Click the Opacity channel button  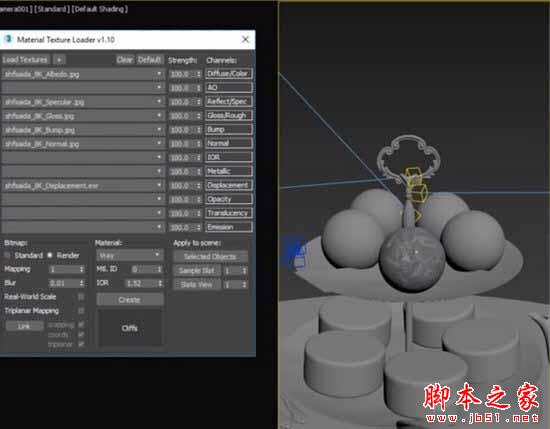228,199
